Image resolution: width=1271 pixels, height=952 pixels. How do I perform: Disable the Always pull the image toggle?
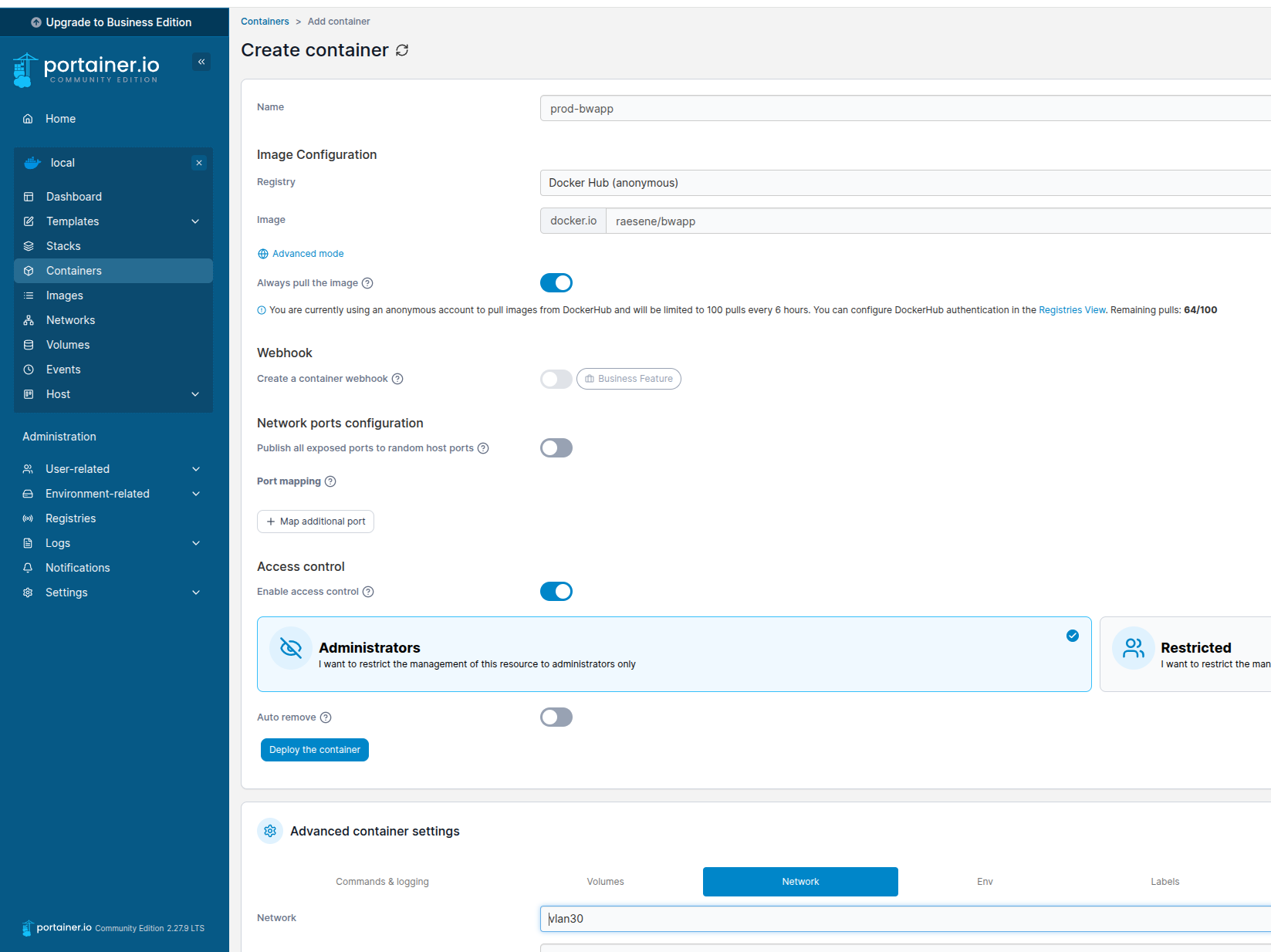click(556, 282)
